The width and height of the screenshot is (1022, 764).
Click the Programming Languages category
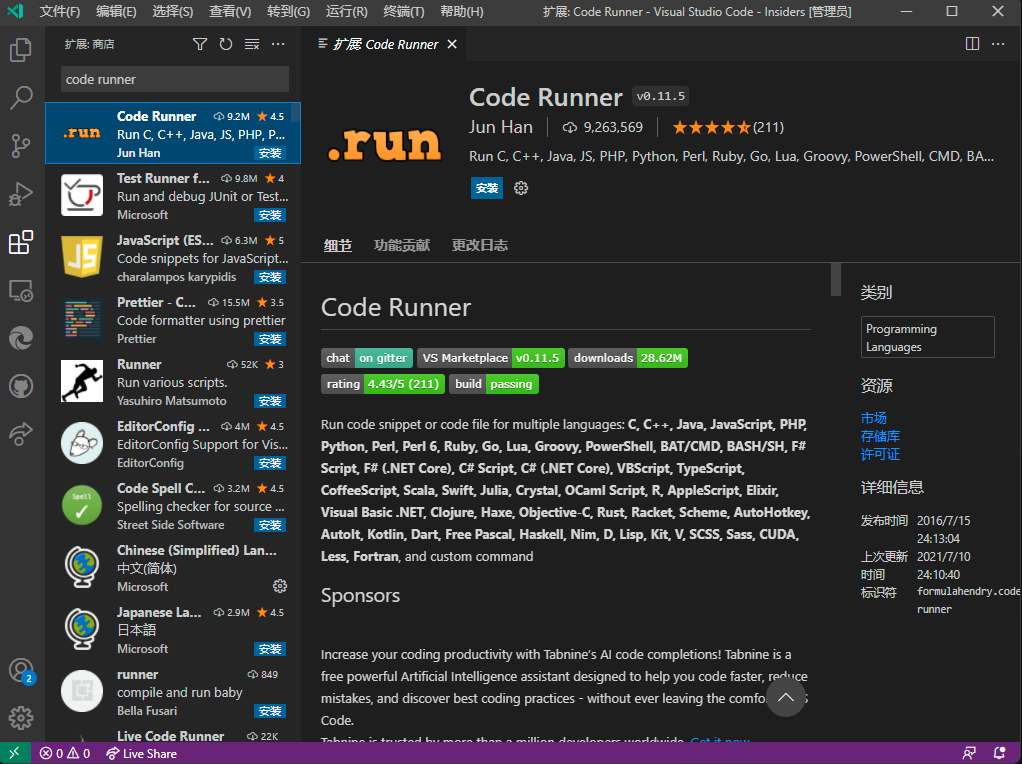click(x=927, y=338)
